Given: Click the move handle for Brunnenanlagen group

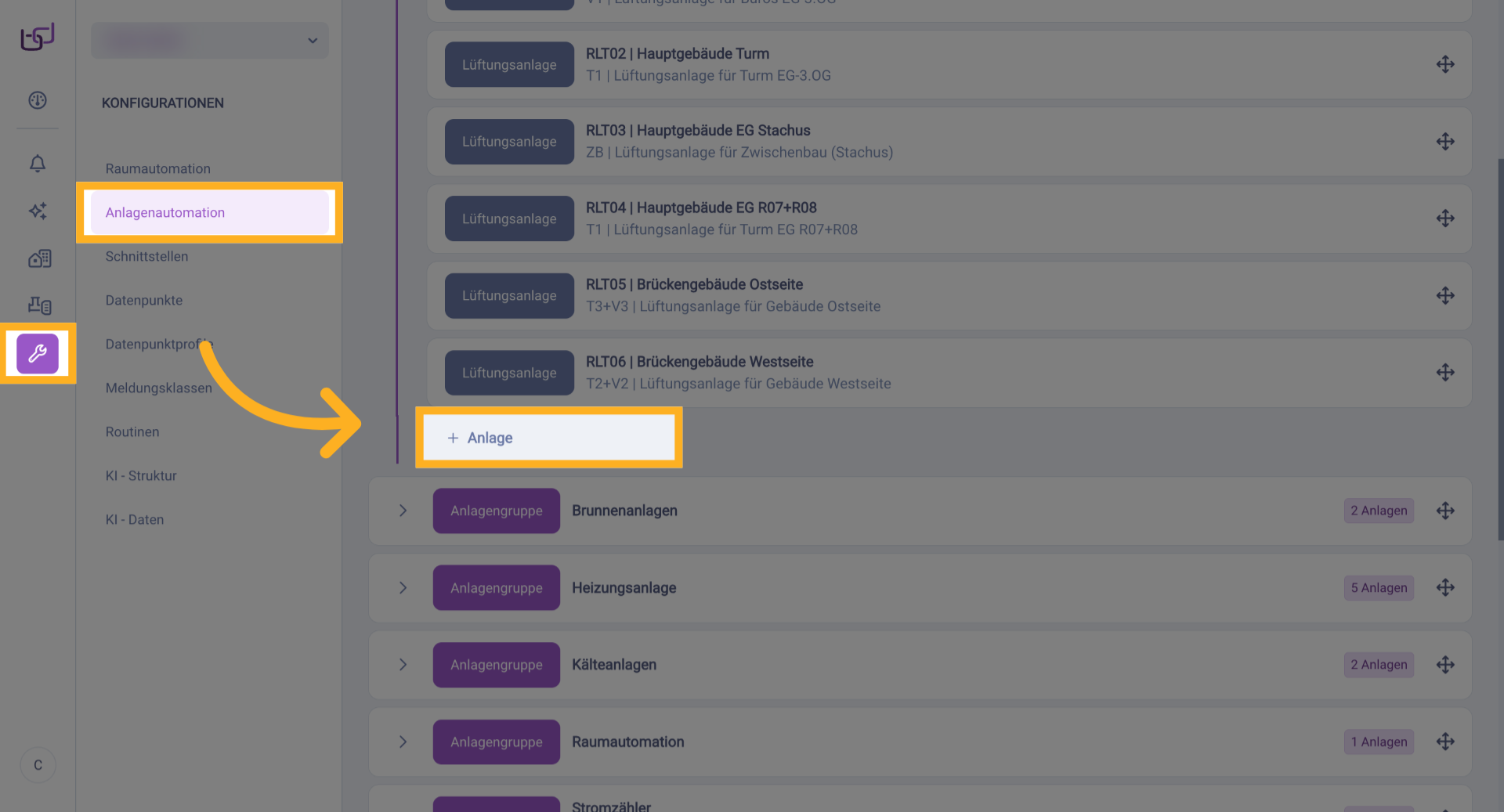Looking at the screenshot, I should click(1445, 511).
